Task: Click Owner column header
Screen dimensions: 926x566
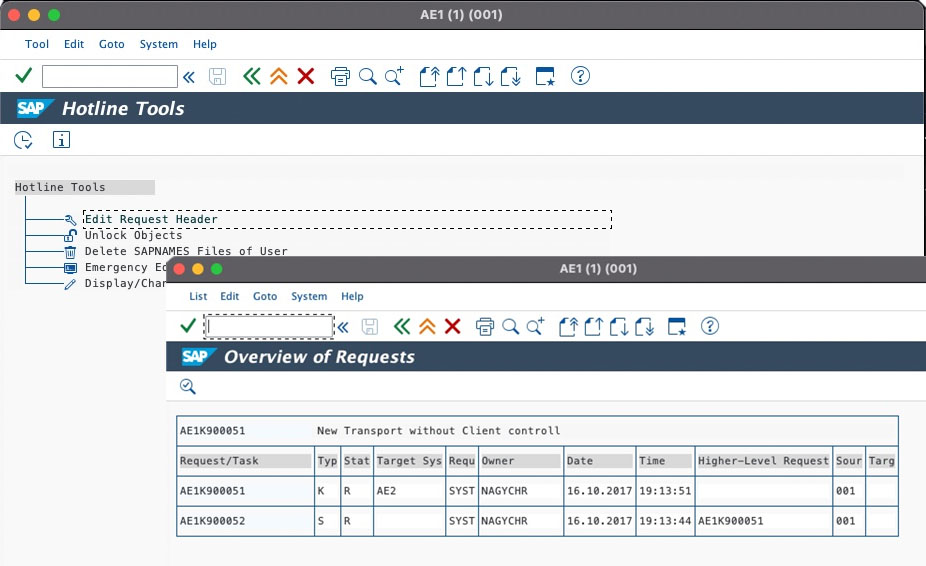Action: pos(520,461)
